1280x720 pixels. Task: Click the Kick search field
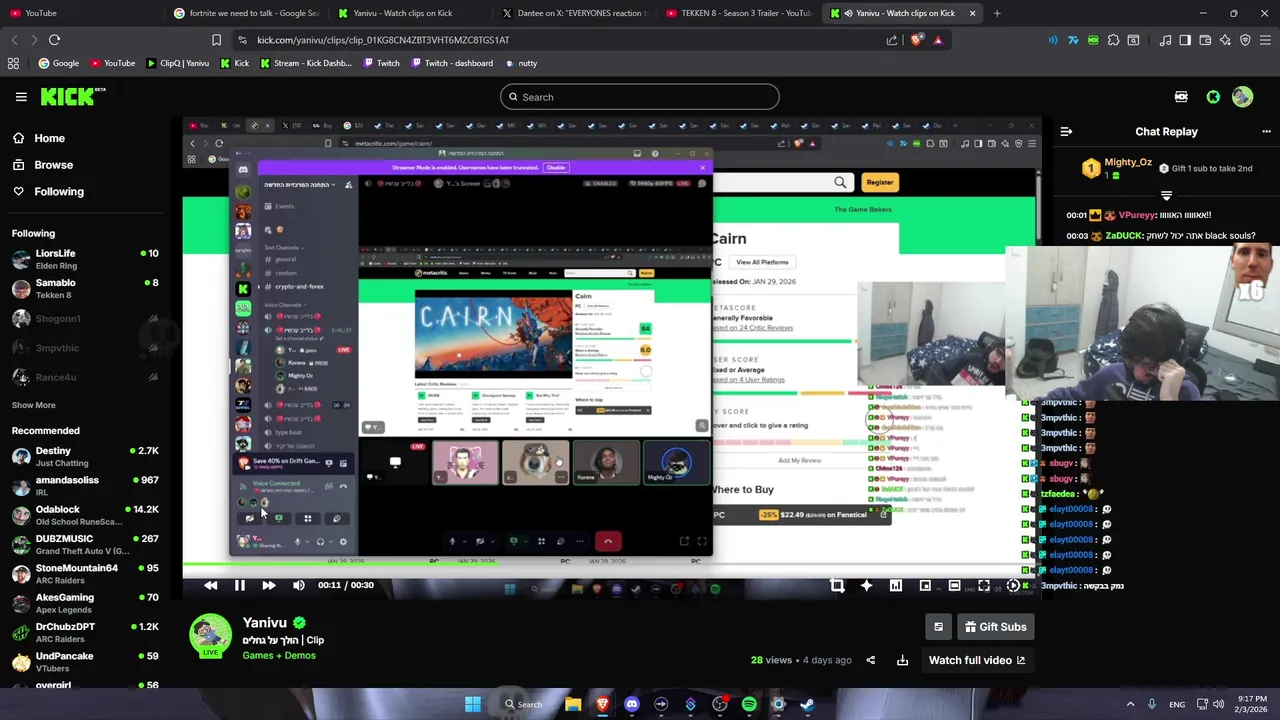point(639,97)
